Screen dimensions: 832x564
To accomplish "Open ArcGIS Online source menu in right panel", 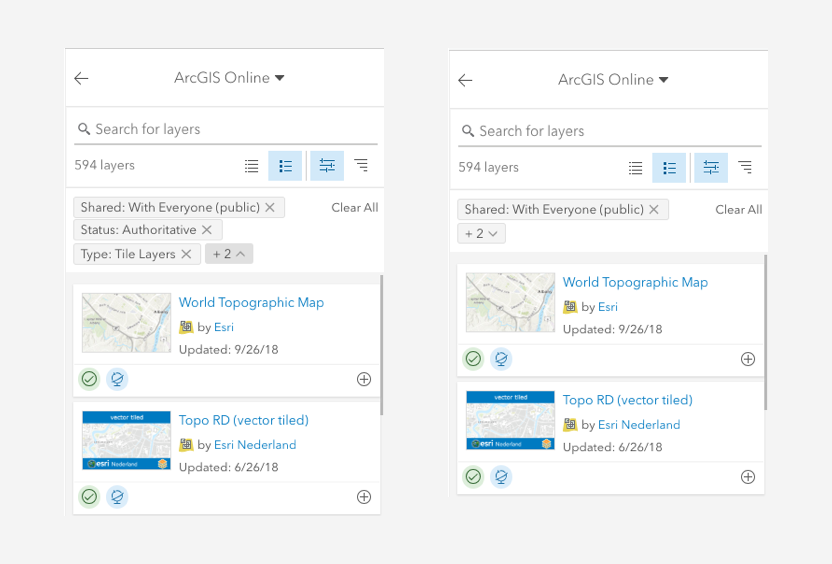I will [612, 80].
